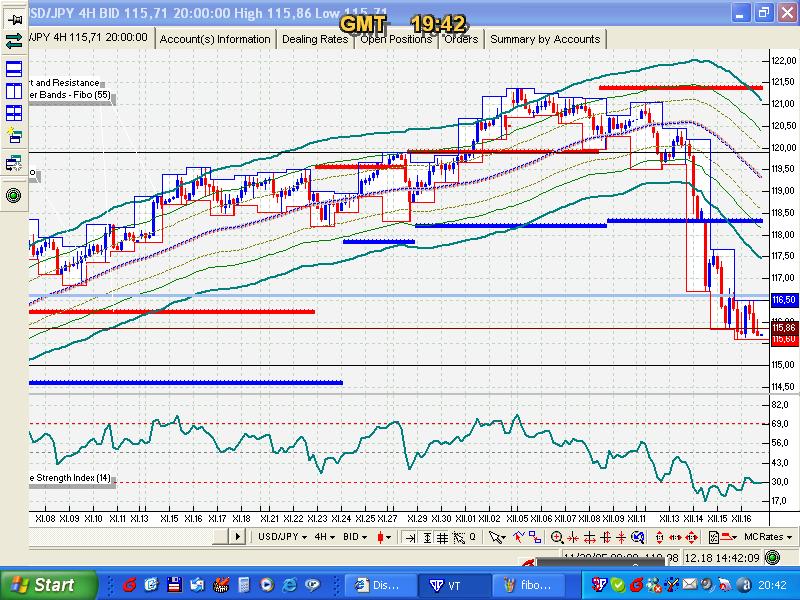Image resolution: width=800 pixels, height=600 pixels.
Task: Switch to the USD/JPY 4H chart tab
Action: (90, 38)
